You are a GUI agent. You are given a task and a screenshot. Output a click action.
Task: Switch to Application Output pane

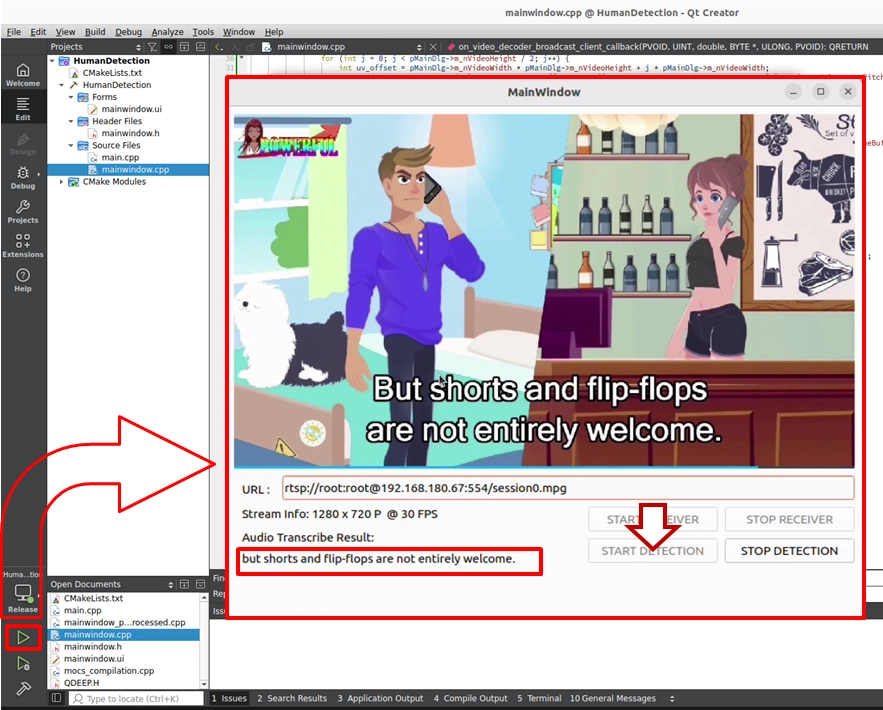pyautogui.click(x=380, y=698)
